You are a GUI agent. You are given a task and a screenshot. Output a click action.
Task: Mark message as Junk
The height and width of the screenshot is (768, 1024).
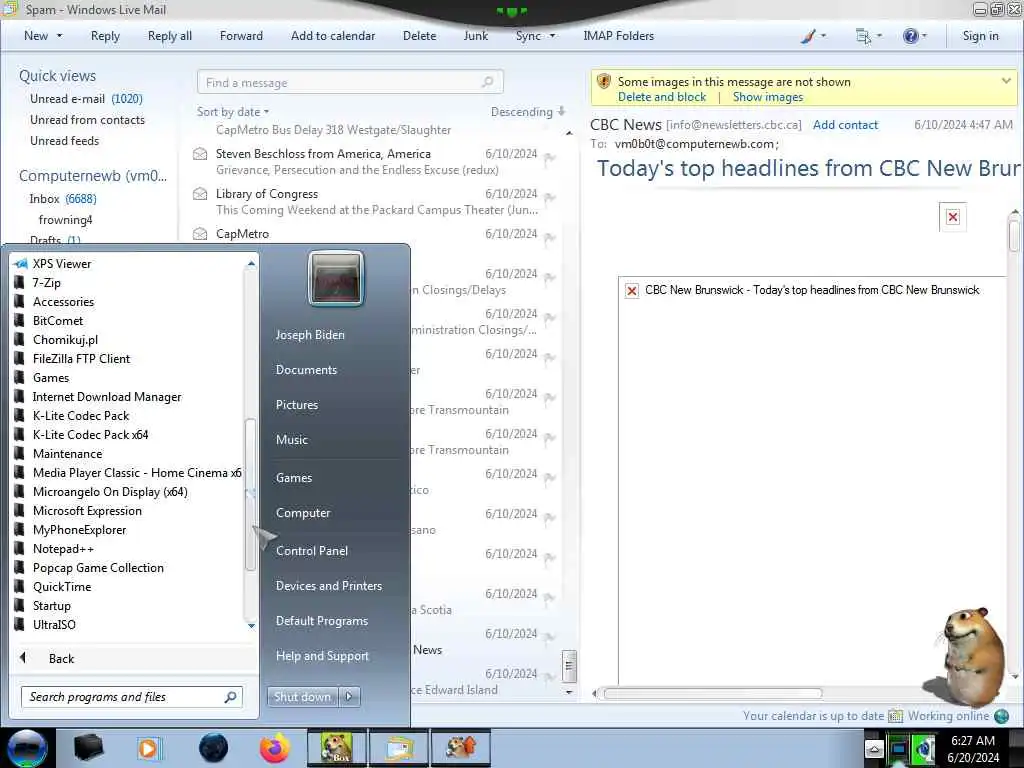tap(475, 36)
